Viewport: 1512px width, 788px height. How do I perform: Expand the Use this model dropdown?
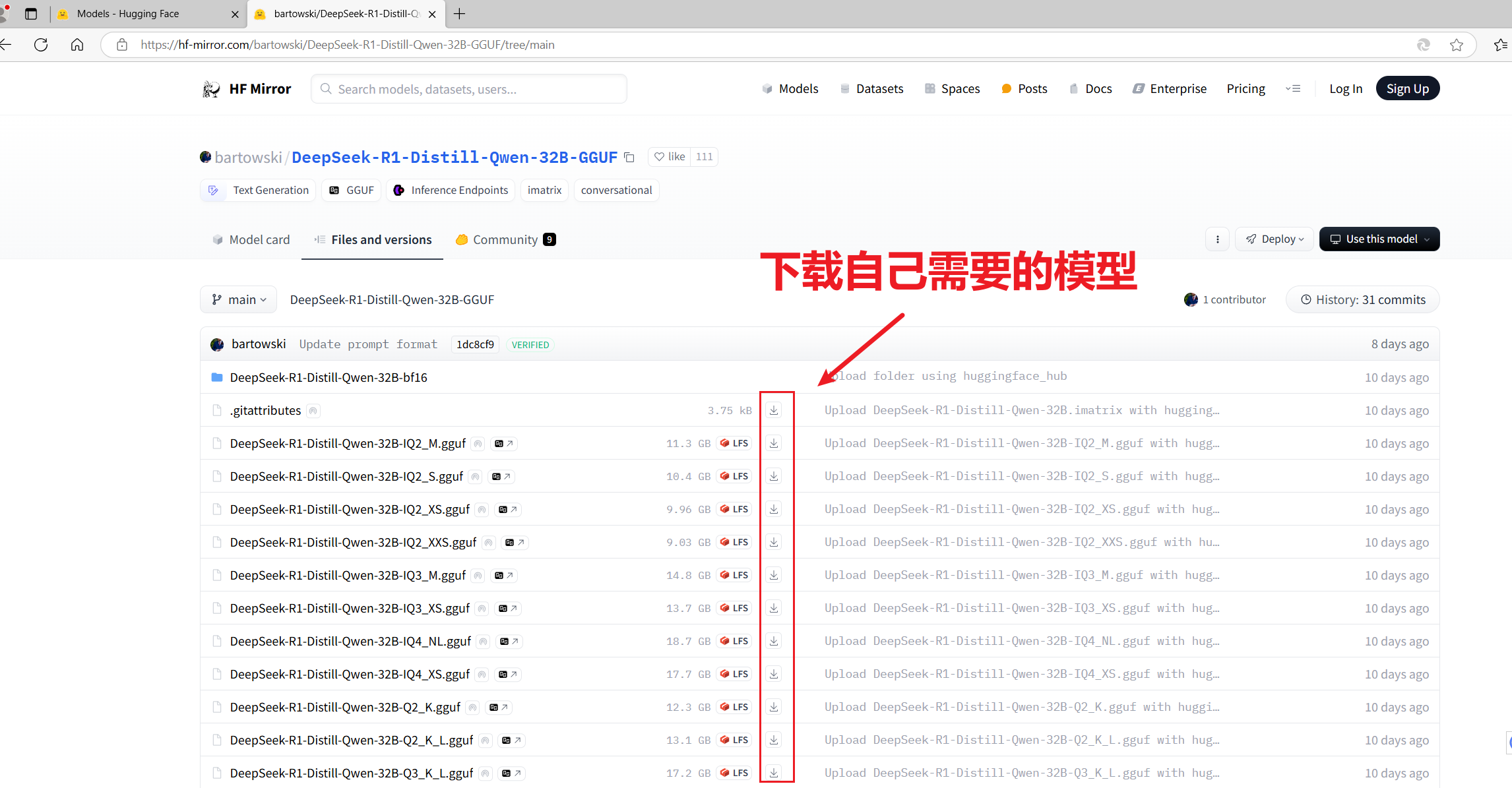(x=1379, y=239)
